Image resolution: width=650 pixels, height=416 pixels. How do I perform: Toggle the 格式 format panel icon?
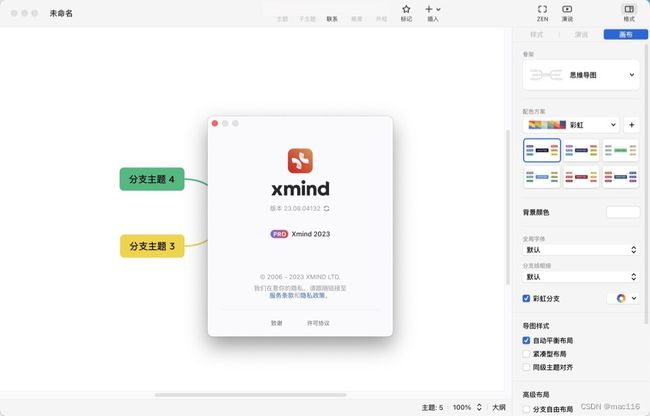(x=629, y=9)
